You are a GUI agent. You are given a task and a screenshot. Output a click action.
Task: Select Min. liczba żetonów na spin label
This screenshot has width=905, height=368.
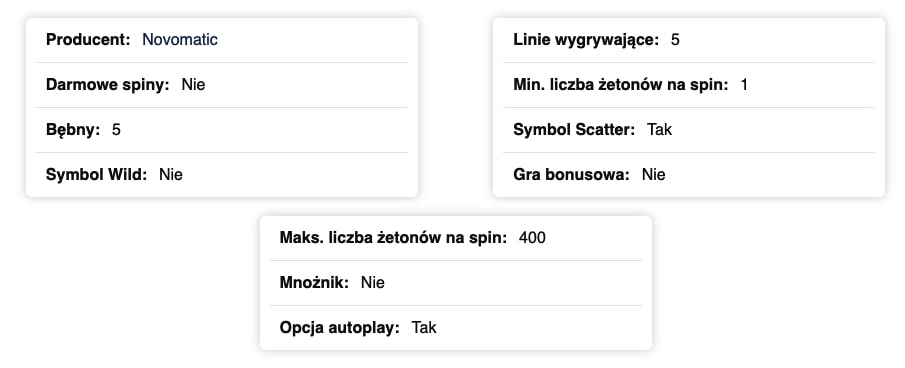point(621,85)
